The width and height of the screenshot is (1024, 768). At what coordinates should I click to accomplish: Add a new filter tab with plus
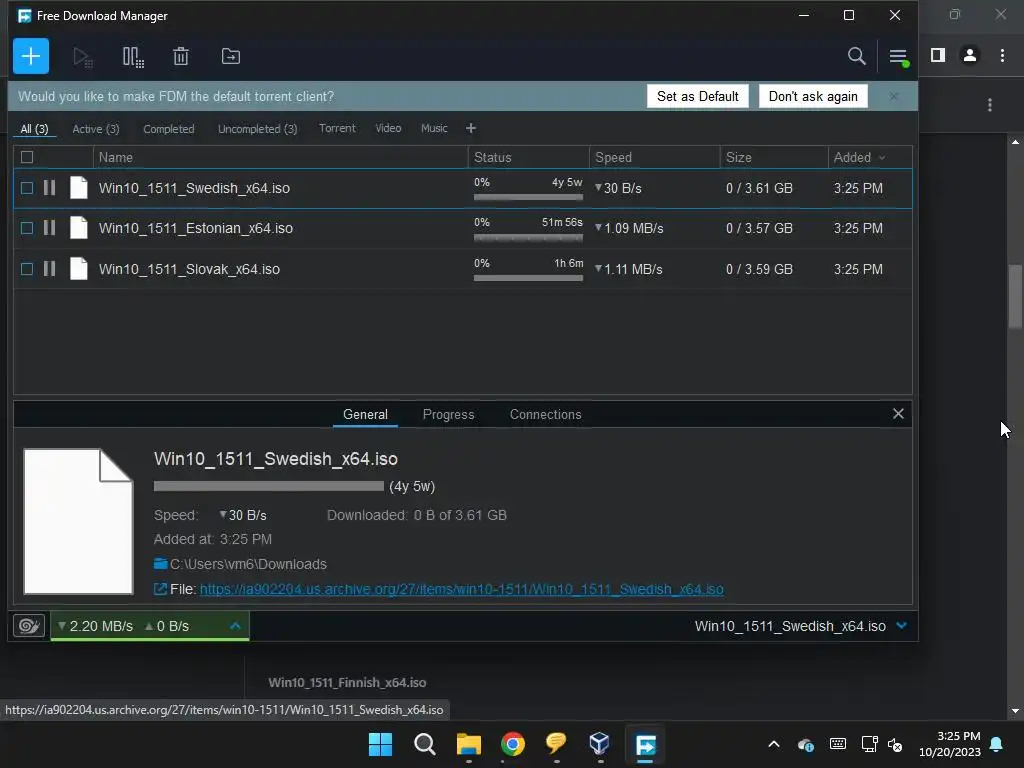pyautogui.click(x=471, y=129)
